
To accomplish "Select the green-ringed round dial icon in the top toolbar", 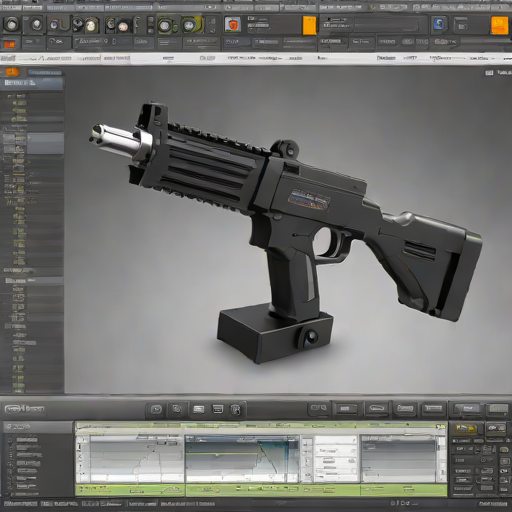I will pyautogui.click(x=164, y=25).
